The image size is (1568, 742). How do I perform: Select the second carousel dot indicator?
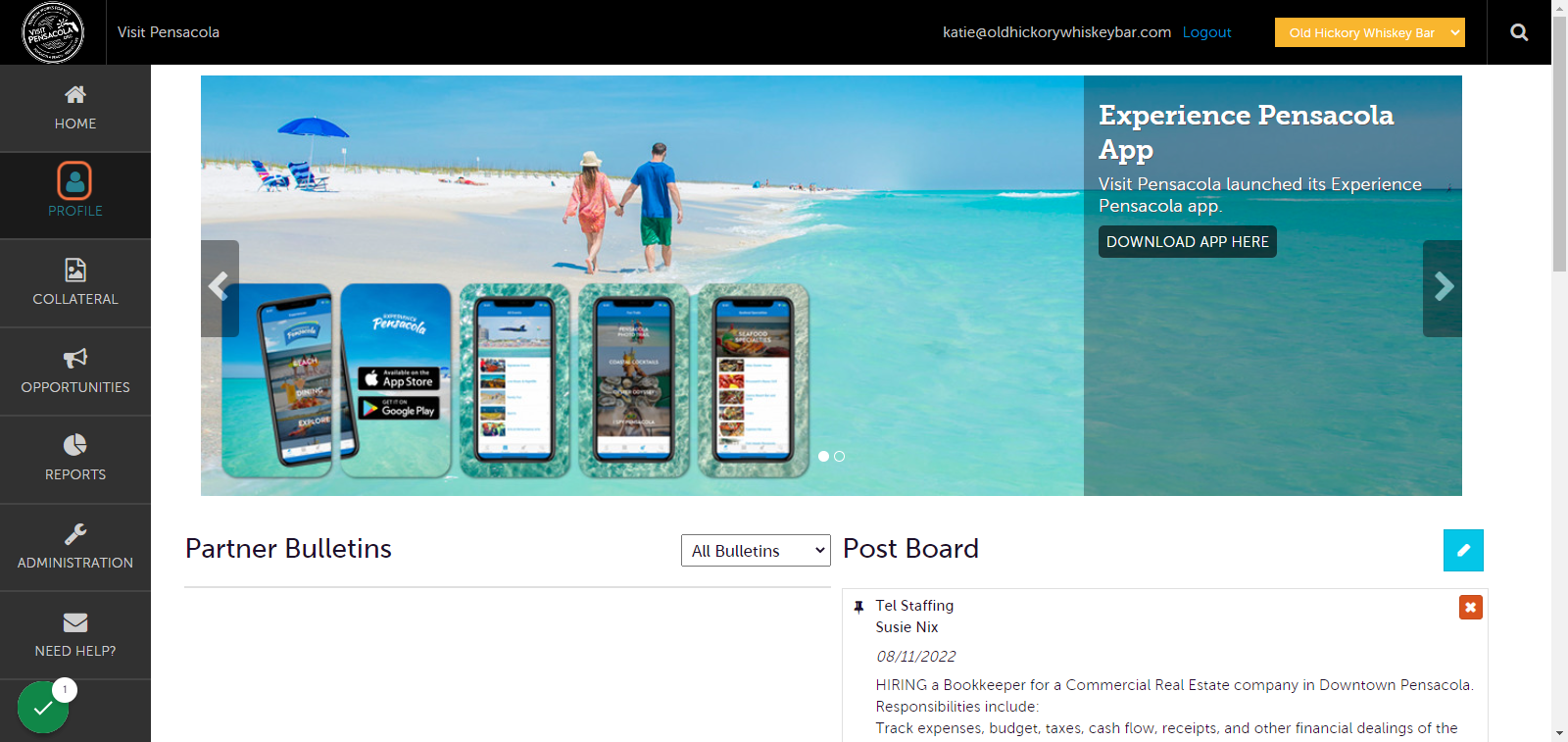pyautogui.click(x=839, y=457)
